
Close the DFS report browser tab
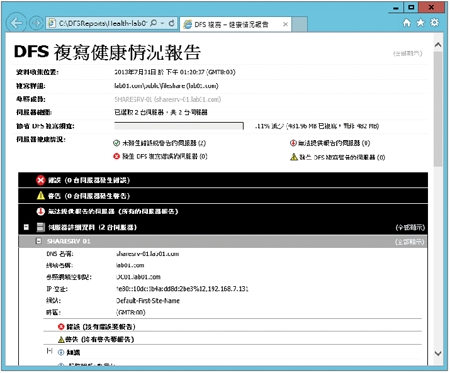(x=285, y=24)
